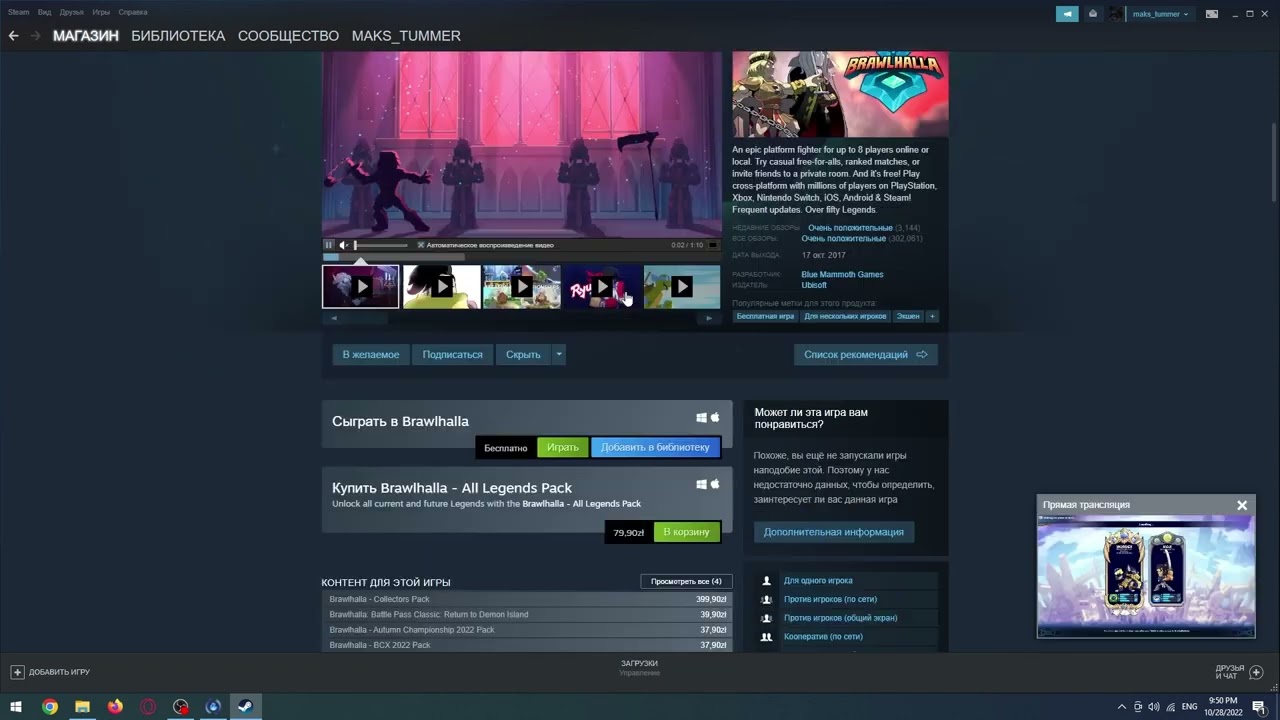Click the tray volume speaker icon
The width and height of the screenshot is (1280, 720).
pyautogui.click(x=1154, y=707)
